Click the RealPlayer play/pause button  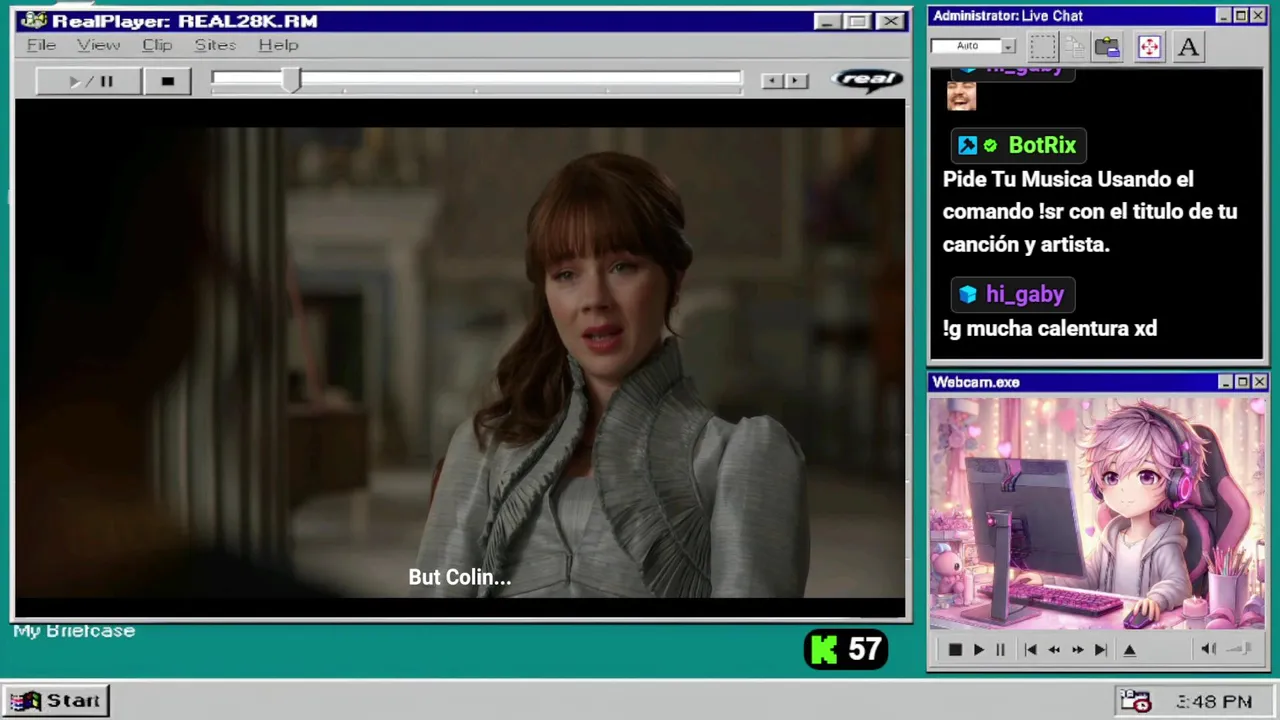(88, 81)
